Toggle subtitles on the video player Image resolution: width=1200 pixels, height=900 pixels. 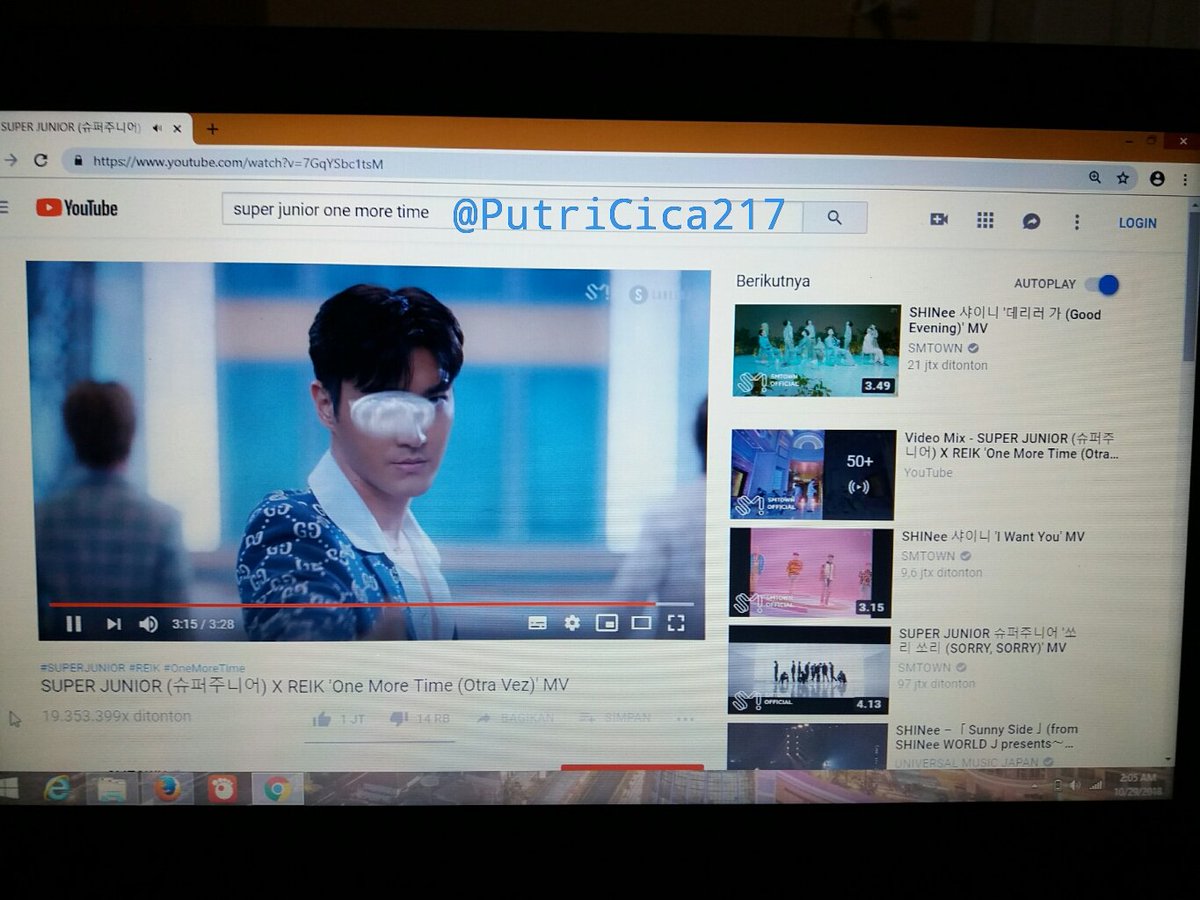tap(537, 623)
